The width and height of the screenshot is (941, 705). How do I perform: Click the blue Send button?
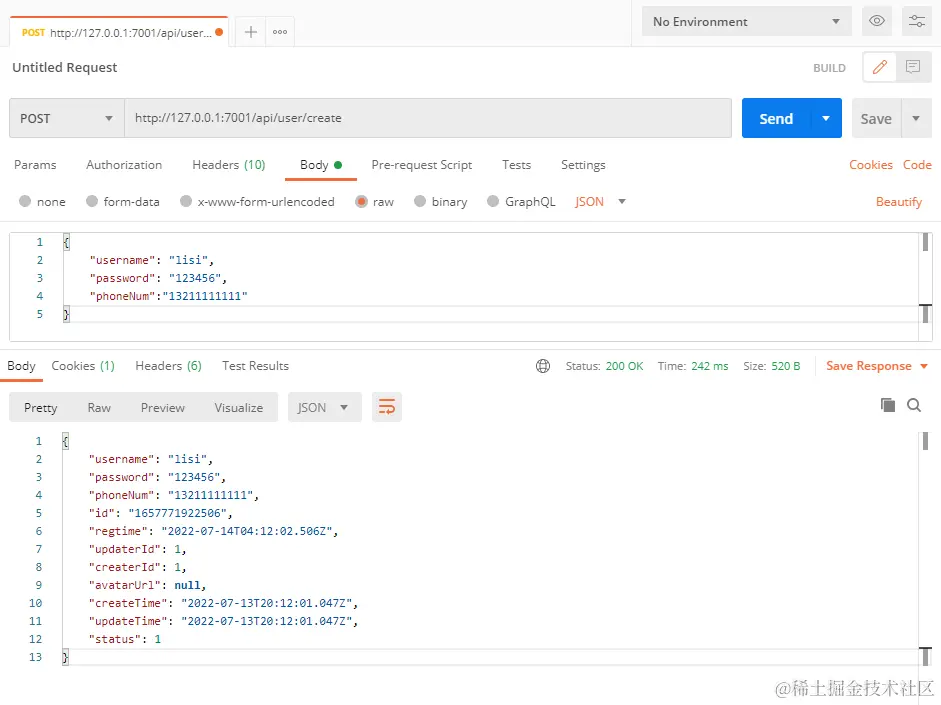click(776, 118)
